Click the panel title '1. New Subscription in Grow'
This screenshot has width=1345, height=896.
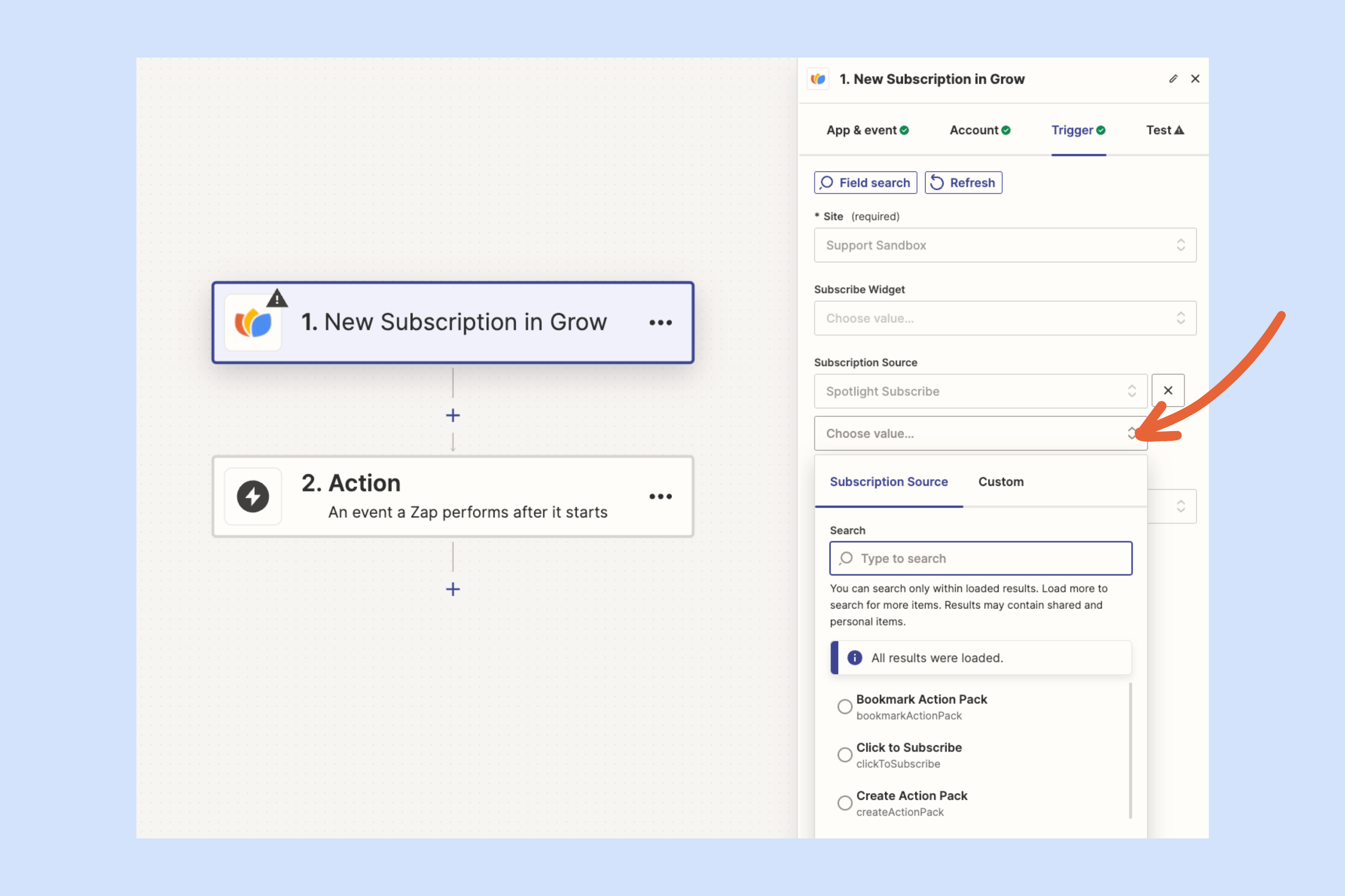click(932, 79)
